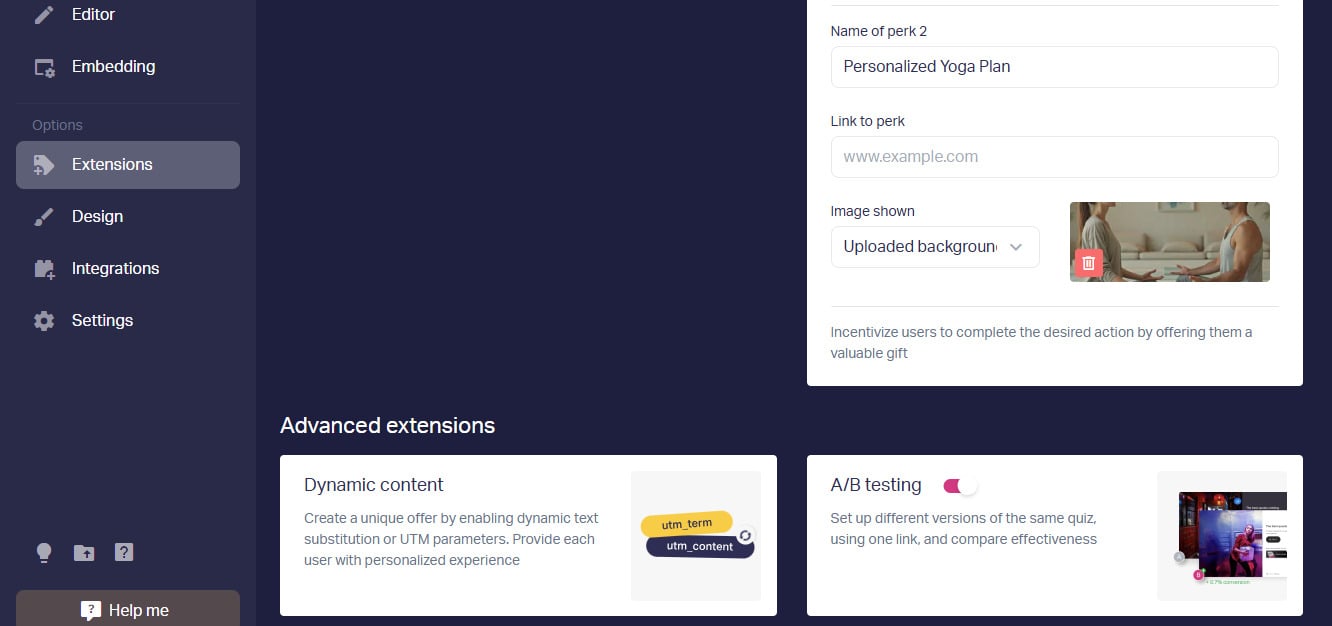Click the pencil Editor icon
Screen dimensions: 1332x626
(44, 15)
